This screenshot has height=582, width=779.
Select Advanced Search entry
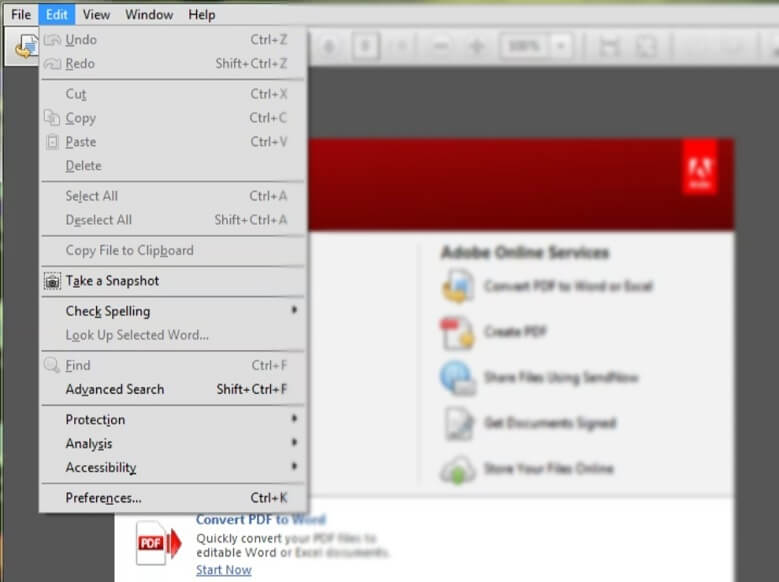(x=173, y=389)
